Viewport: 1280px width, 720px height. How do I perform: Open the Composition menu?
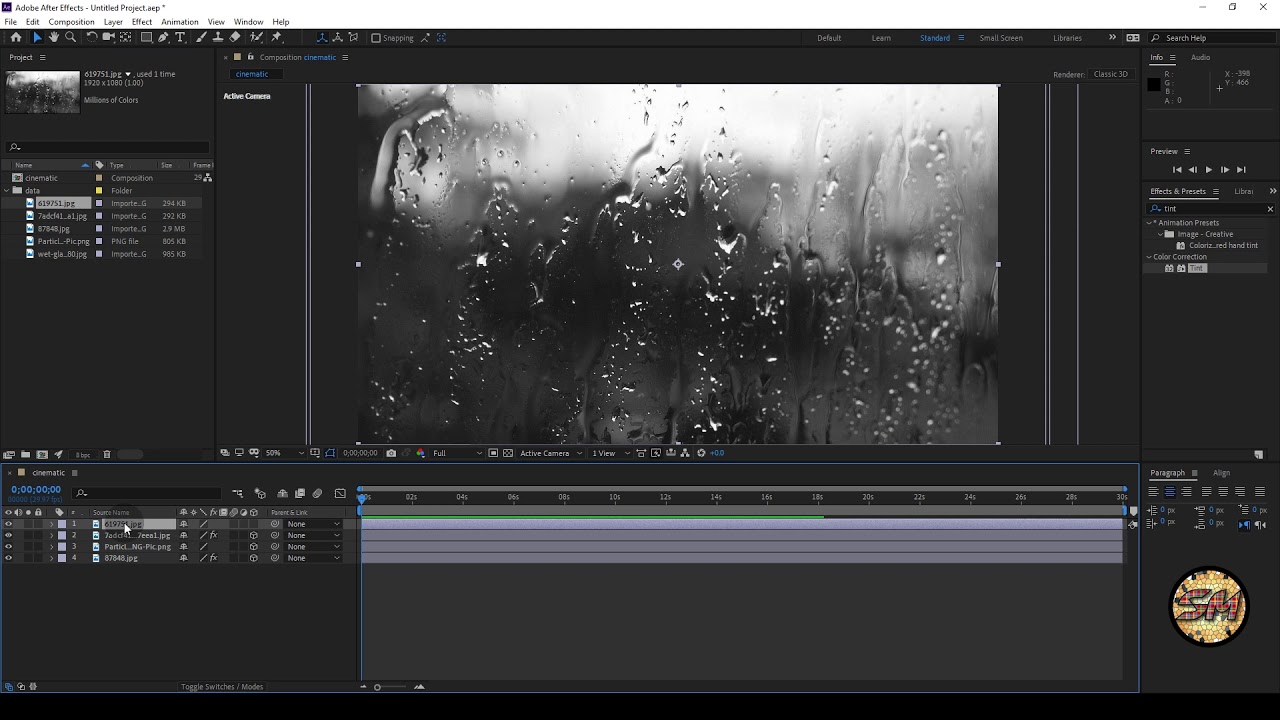coord(71,22)
